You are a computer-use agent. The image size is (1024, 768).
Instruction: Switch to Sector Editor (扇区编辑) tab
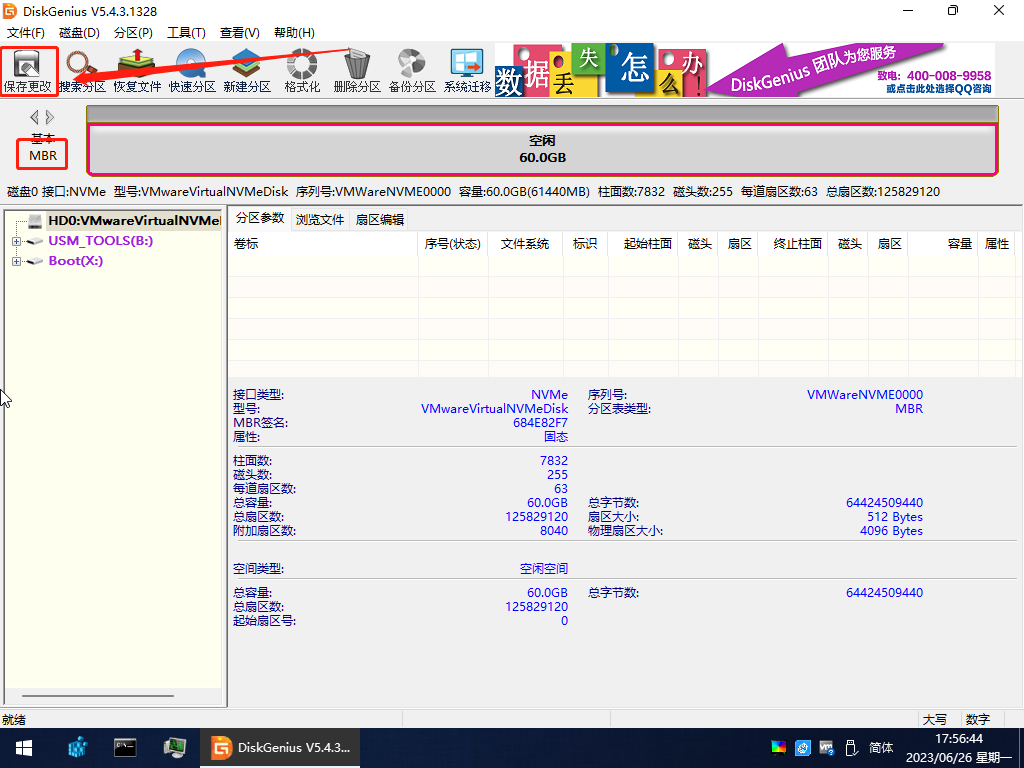tap(380, 219)
